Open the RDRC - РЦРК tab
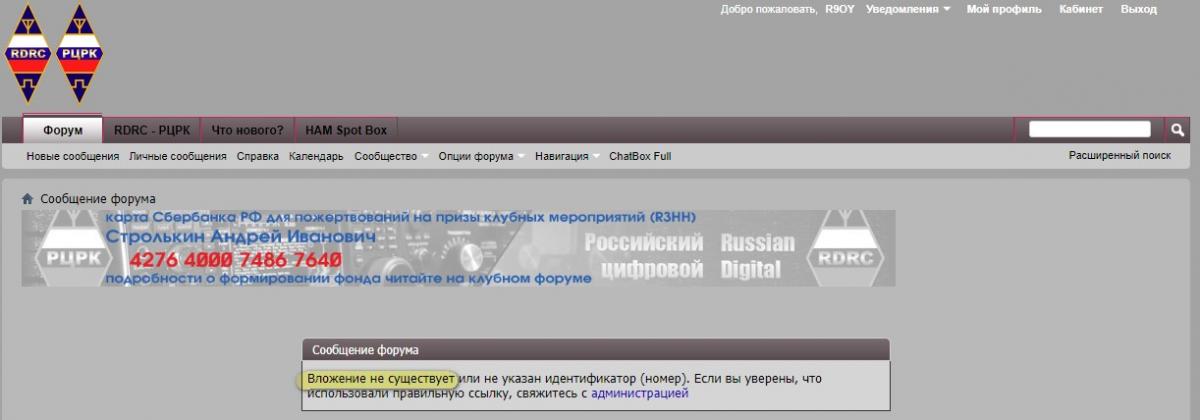This screenshot has height=420, width=1200. [151, 130]
